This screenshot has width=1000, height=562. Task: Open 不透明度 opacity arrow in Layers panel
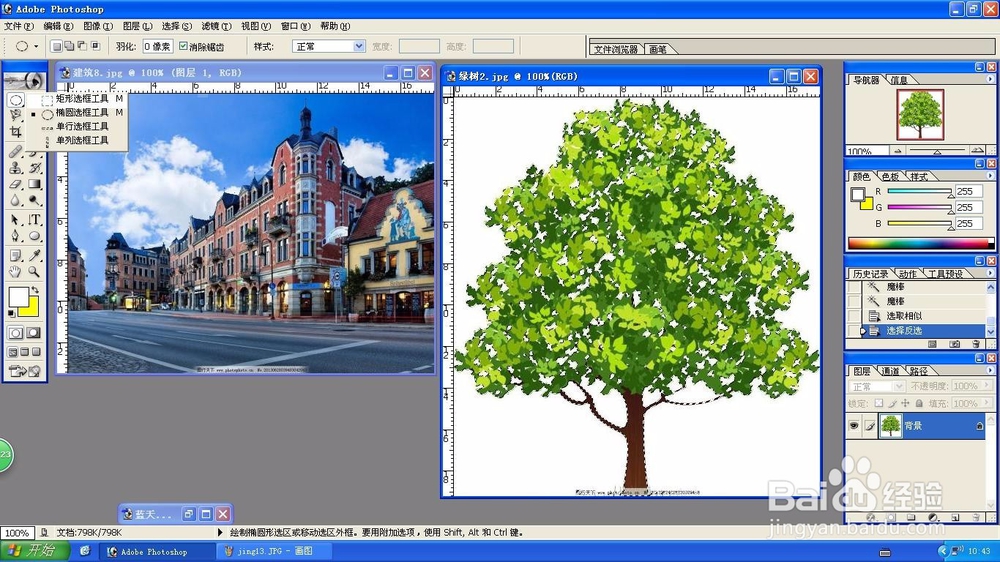987,385
